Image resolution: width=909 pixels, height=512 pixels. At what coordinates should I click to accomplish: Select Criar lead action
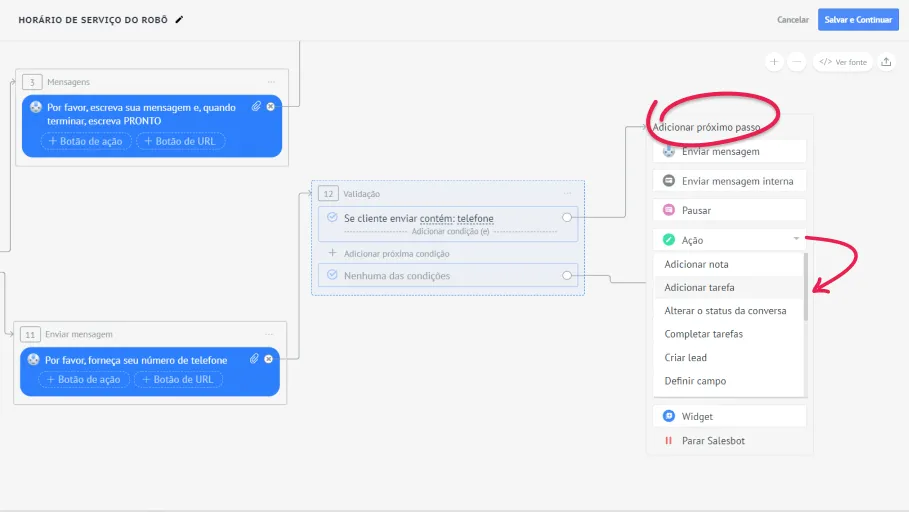click(729, 357)
